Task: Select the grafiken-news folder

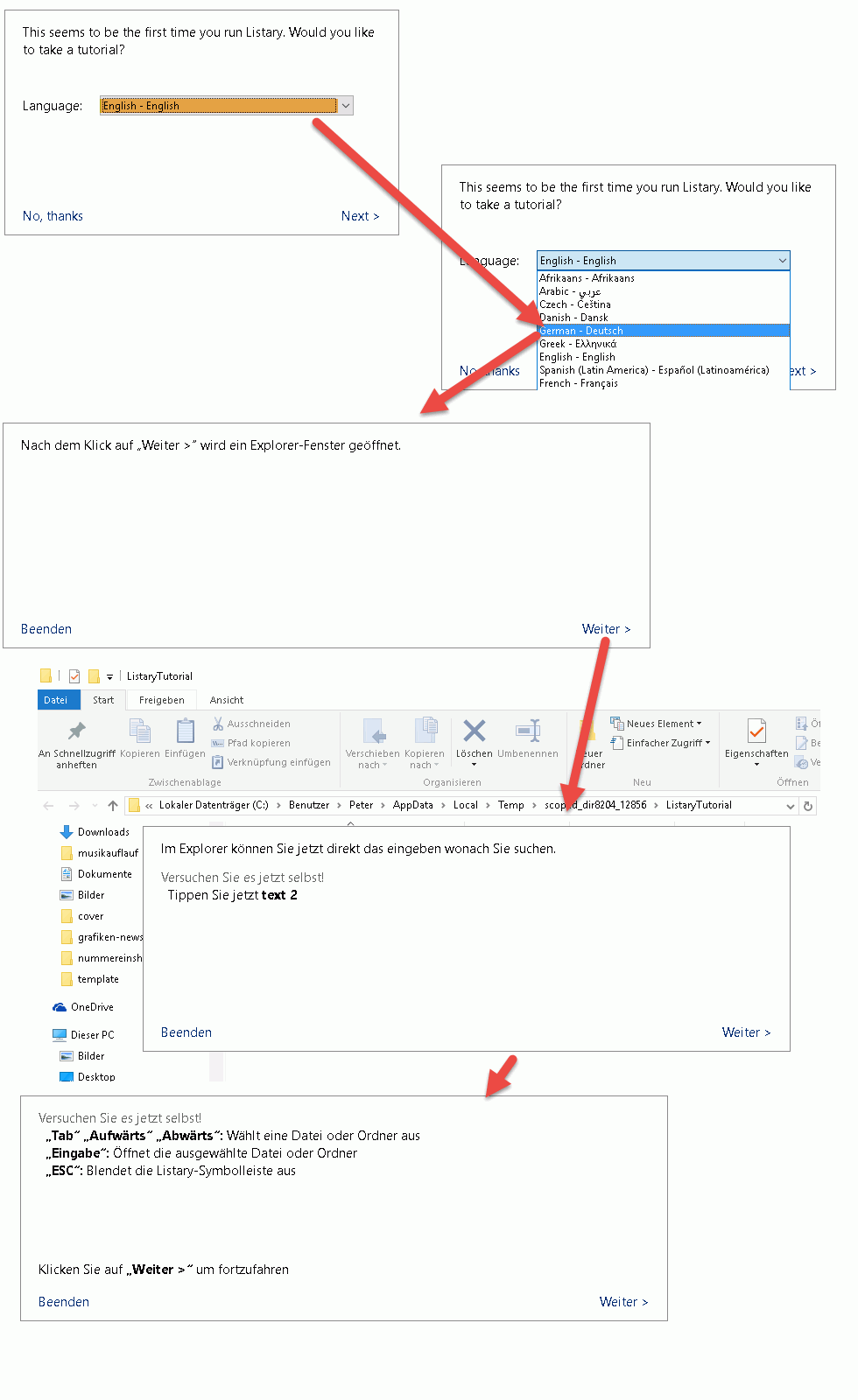Action: coord(101,937)
